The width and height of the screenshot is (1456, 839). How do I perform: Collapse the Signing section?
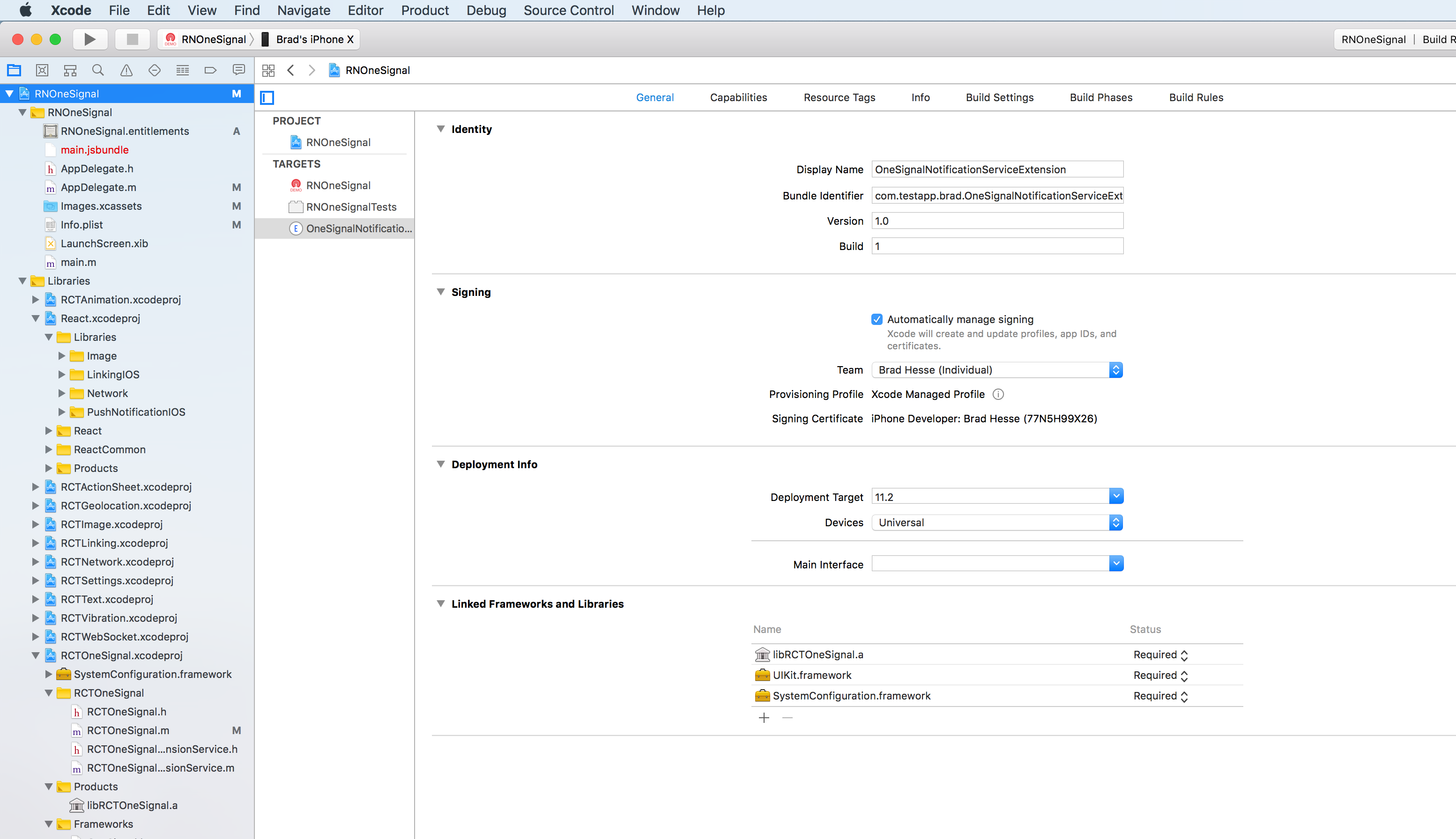coord(440,292)
